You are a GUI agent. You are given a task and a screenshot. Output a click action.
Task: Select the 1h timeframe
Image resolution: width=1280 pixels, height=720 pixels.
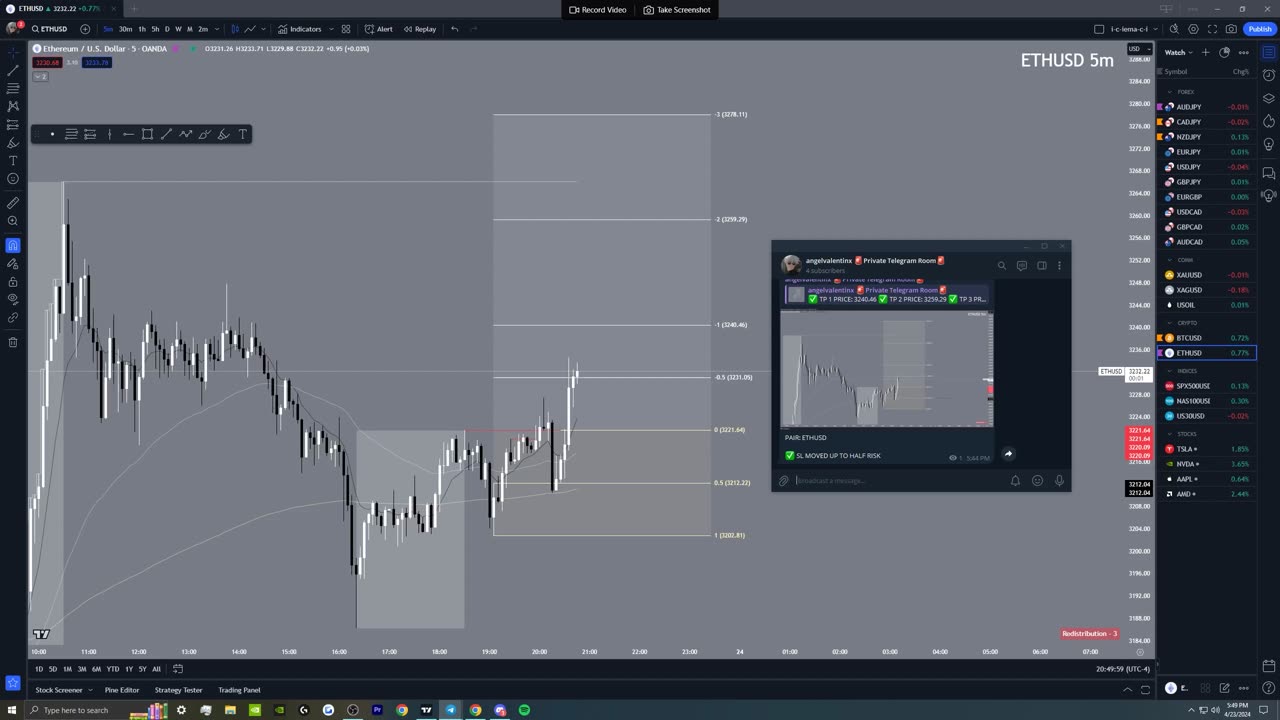[142, 29]
